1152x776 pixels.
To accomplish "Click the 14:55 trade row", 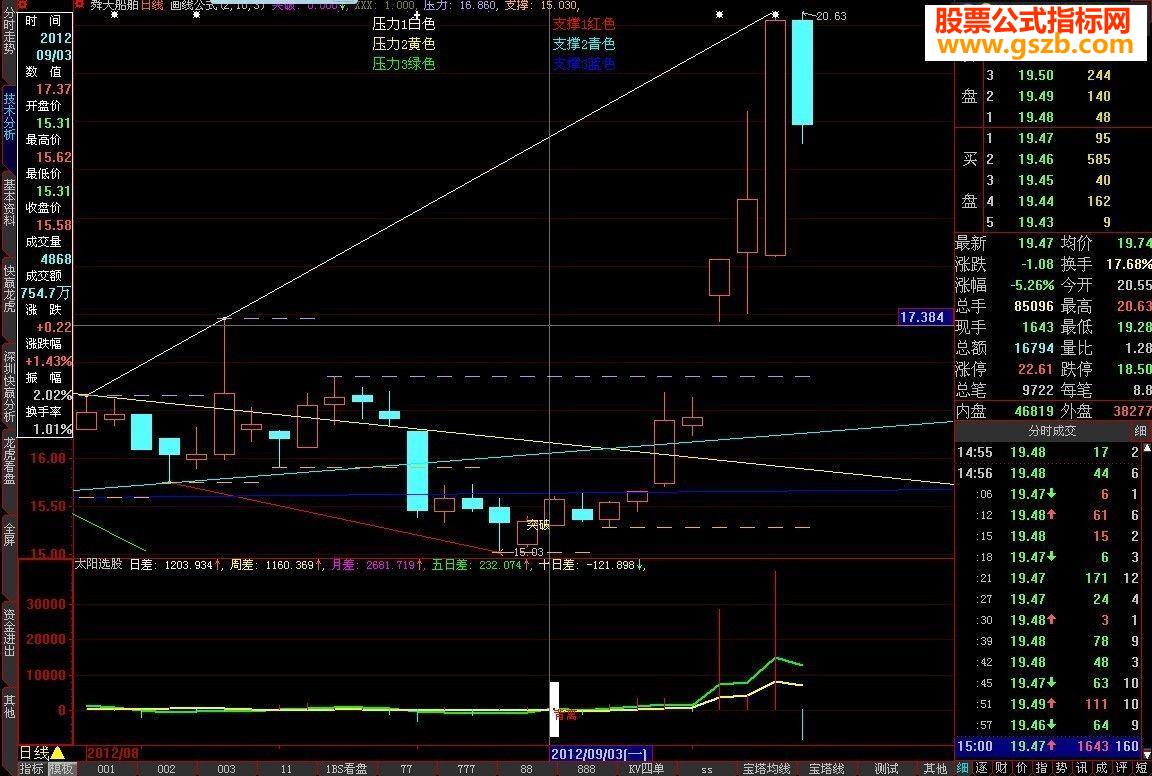I will (x=1049, y=452).
